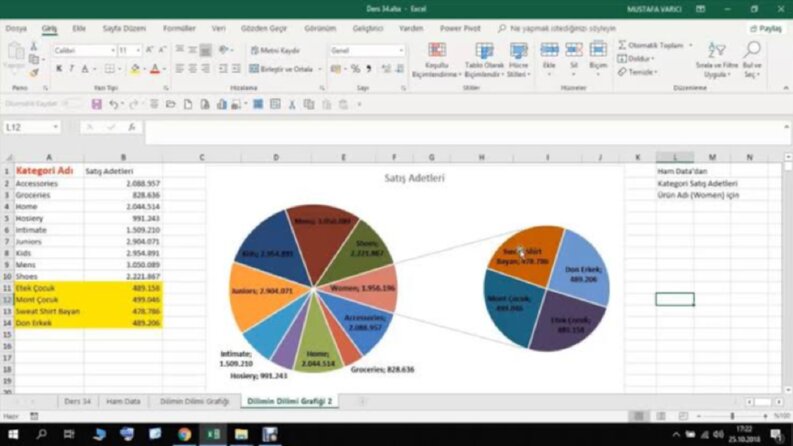
Task: Open the Ders 34 sheet tab
Action: pos(77,401)
